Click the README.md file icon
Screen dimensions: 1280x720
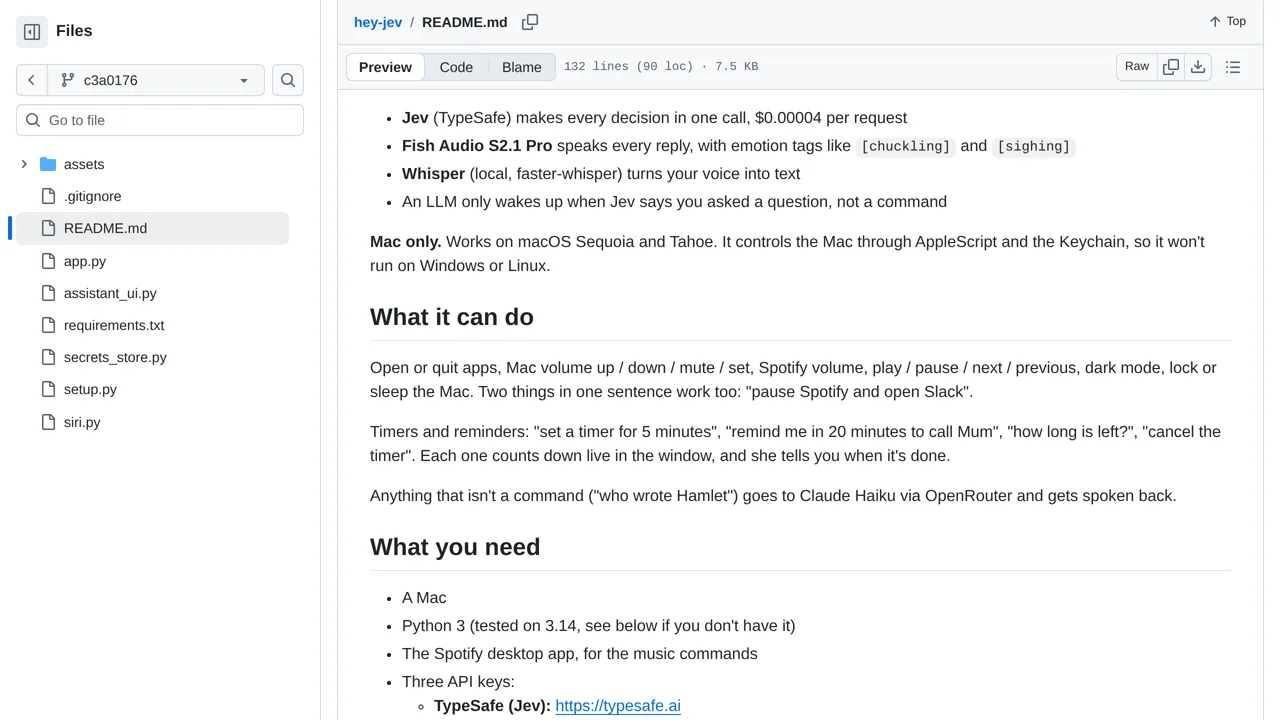click(x=48, y=228)
